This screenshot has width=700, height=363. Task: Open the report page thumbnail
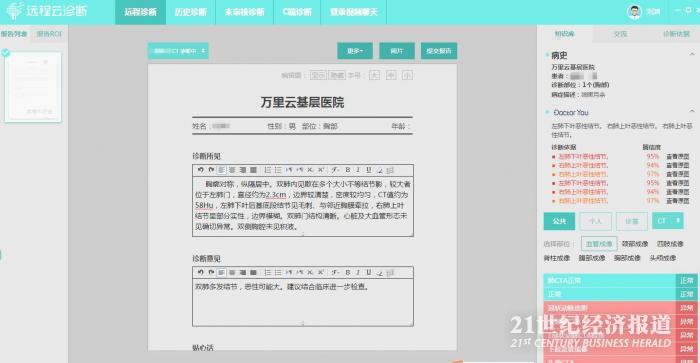[x=33, y=87]
